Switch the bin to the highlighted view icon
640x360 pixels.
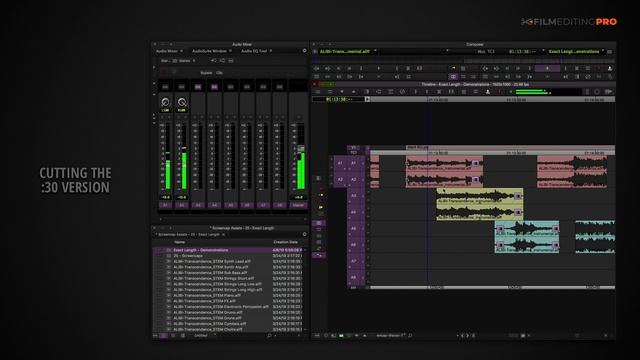163,336
